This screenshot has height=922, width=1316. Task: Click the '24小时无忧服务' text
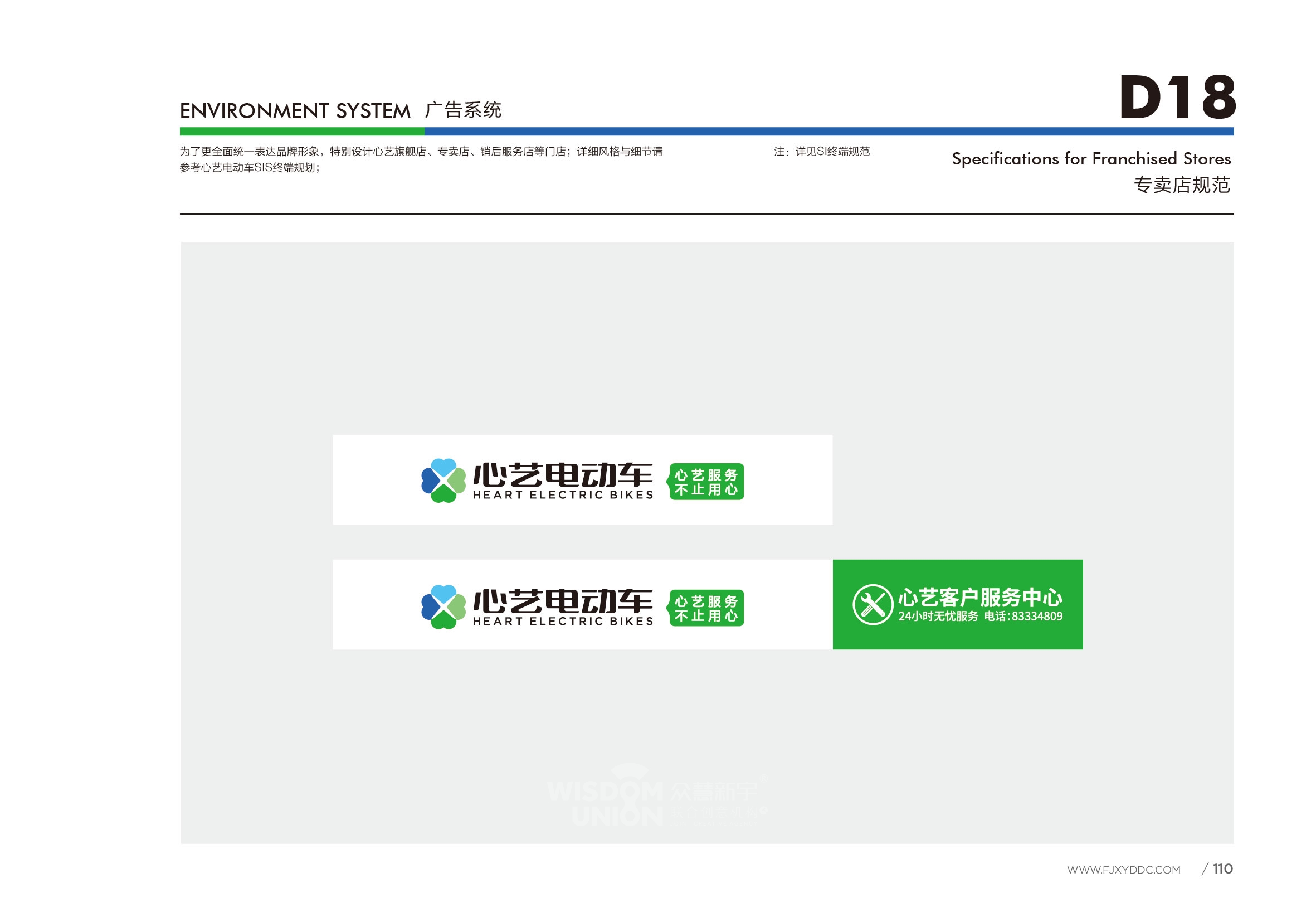click(x=938, y=617)
